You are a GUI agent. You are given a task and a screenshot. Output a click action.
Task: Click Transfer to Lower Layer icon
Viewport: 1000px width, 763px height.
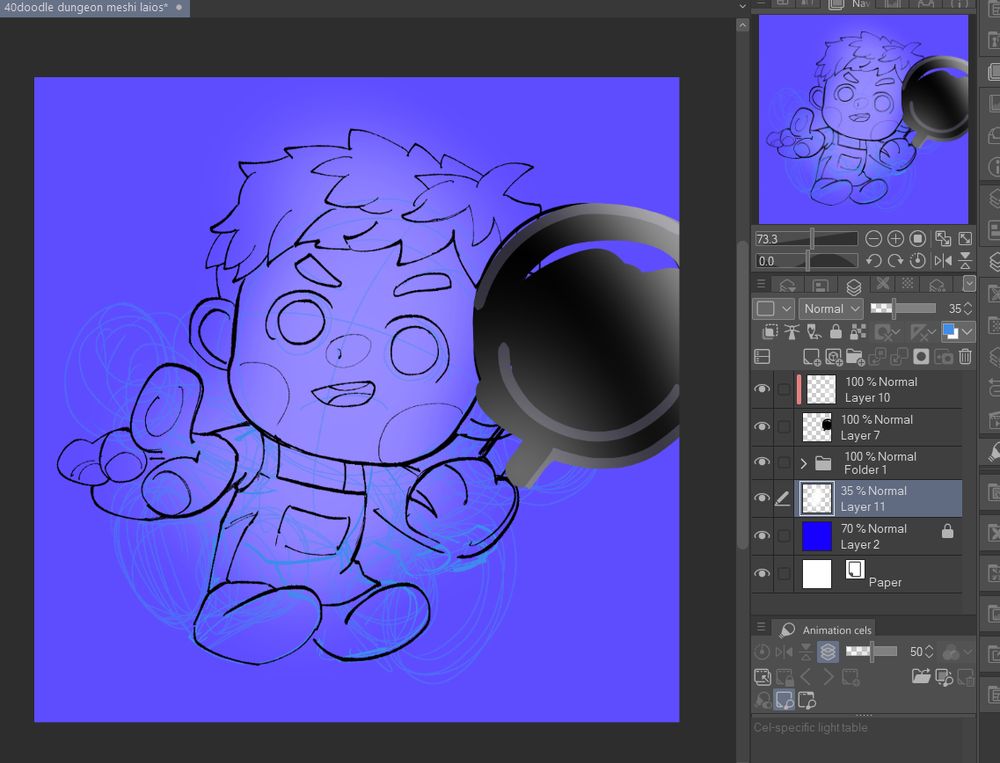tap(878, 357)
